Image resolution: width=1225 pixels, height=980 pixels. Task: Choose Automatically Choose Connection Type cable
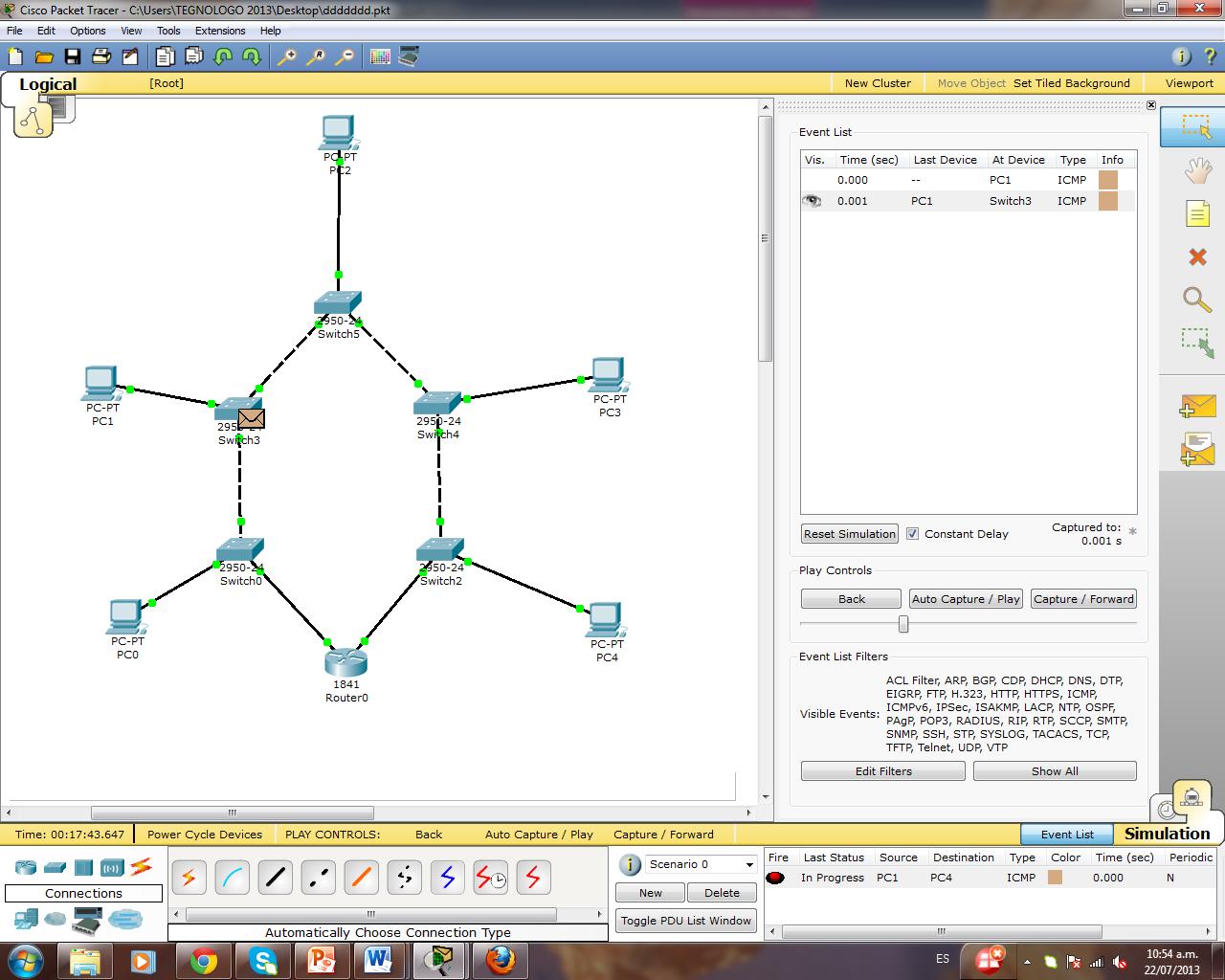189,877
